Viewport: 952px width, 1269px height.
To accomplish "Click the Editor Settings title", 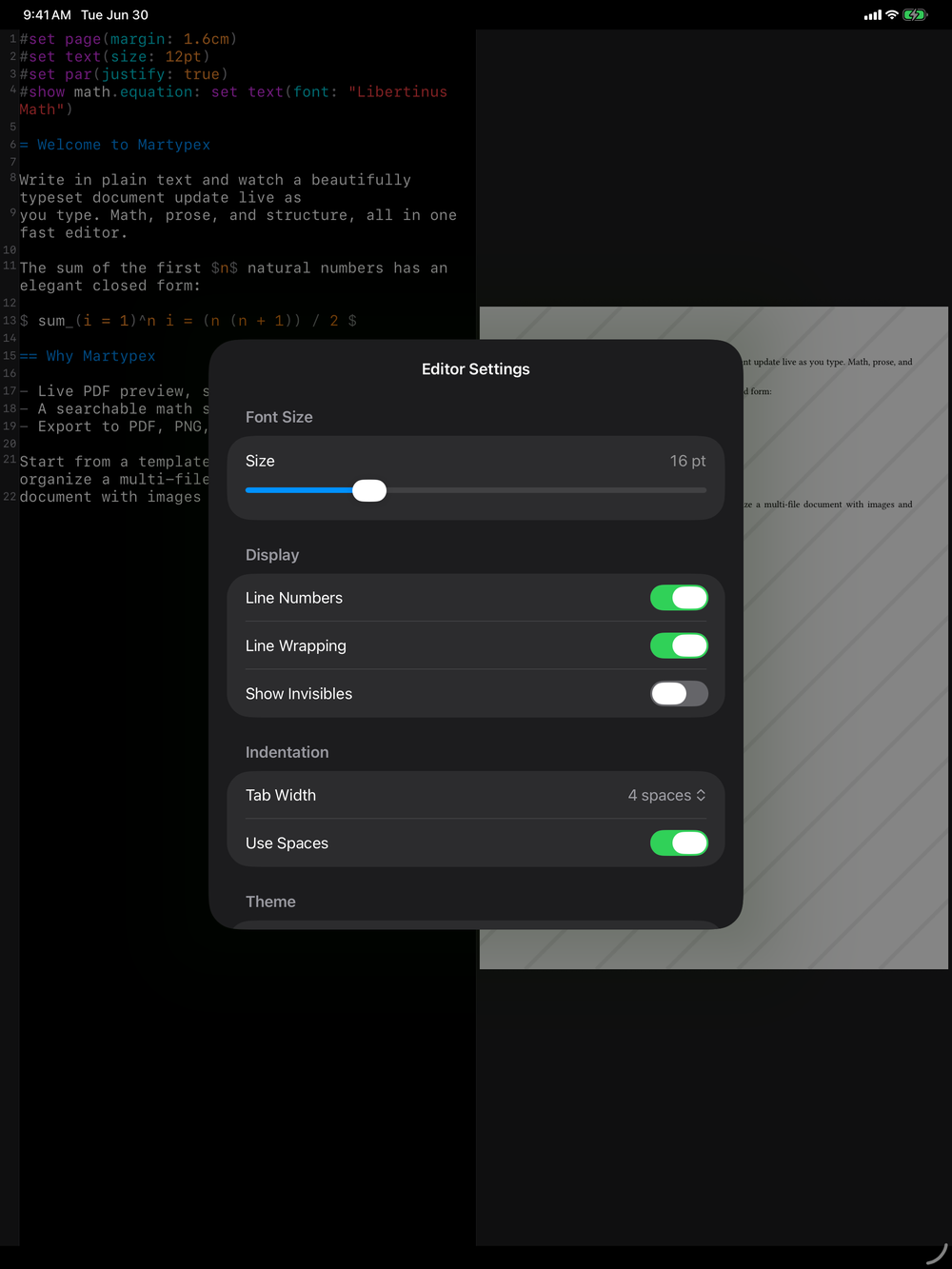I will pos(476,369).
